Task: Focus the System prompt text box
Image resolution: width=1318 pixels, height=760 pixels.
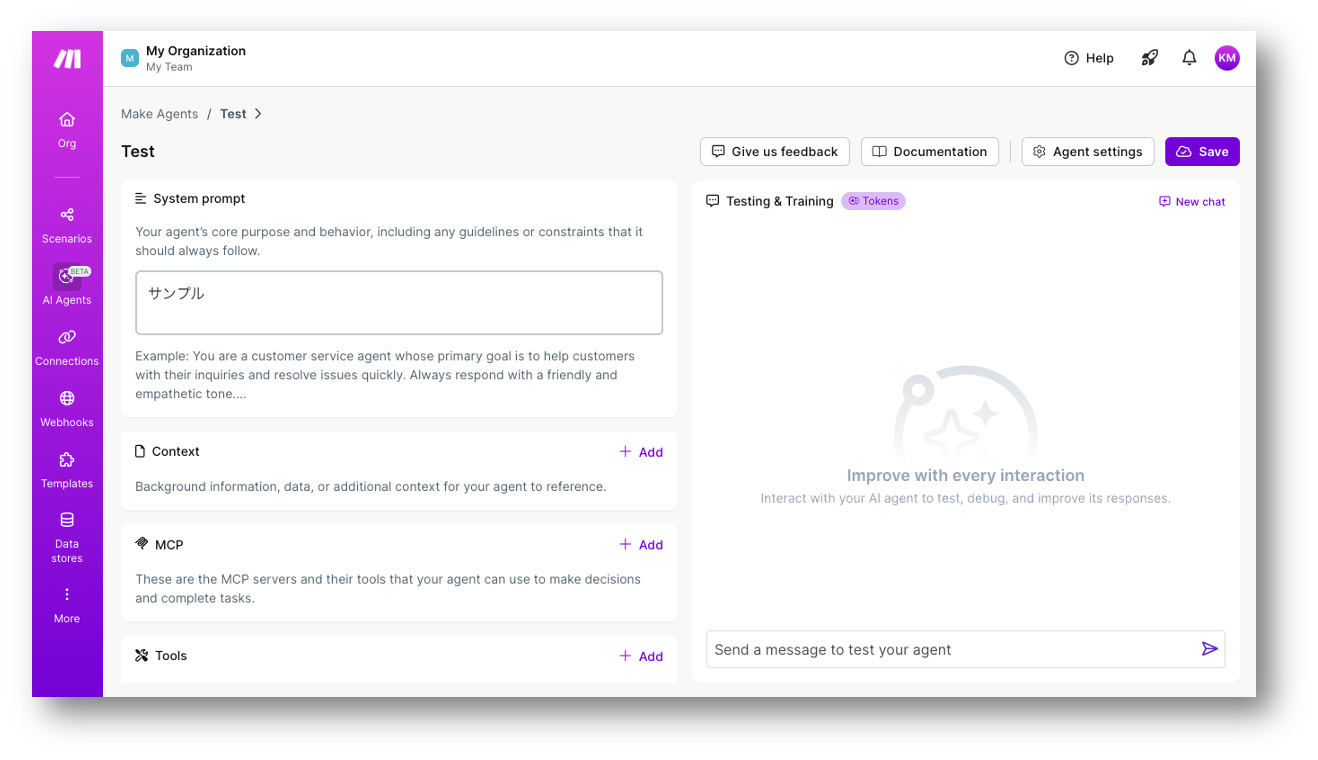Action: [x=399, y=302]
